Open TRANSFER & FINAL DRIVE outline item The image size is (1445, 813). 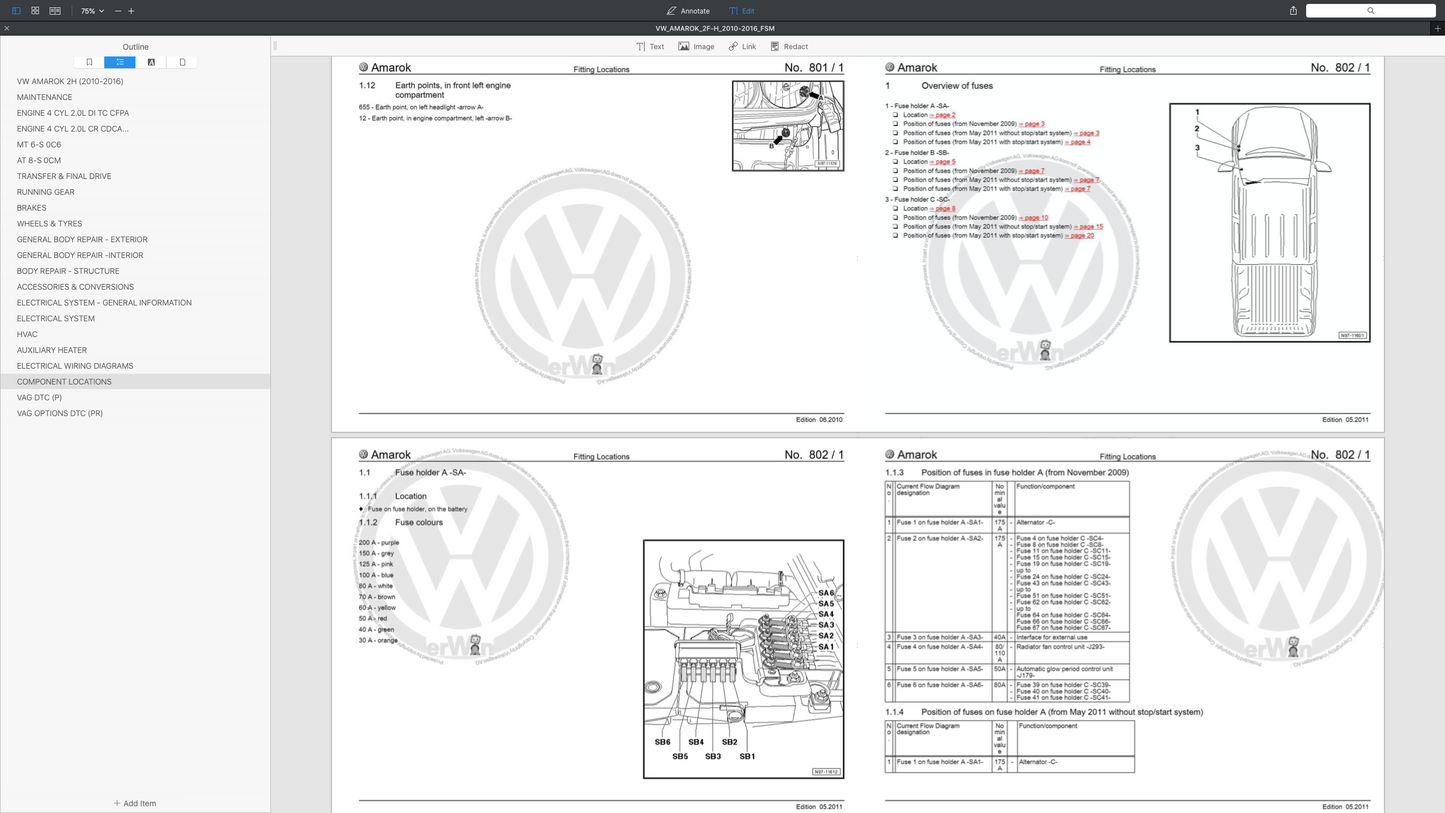point(64,176)
